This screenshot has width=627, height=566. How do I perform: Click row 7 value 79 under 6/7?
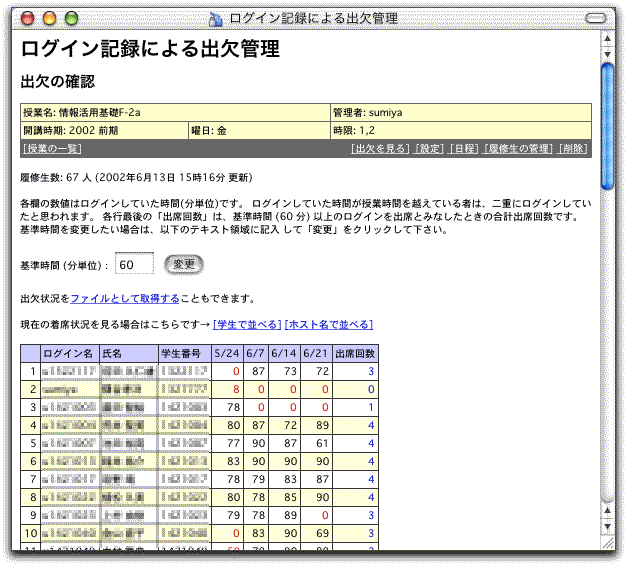(259, 479)
